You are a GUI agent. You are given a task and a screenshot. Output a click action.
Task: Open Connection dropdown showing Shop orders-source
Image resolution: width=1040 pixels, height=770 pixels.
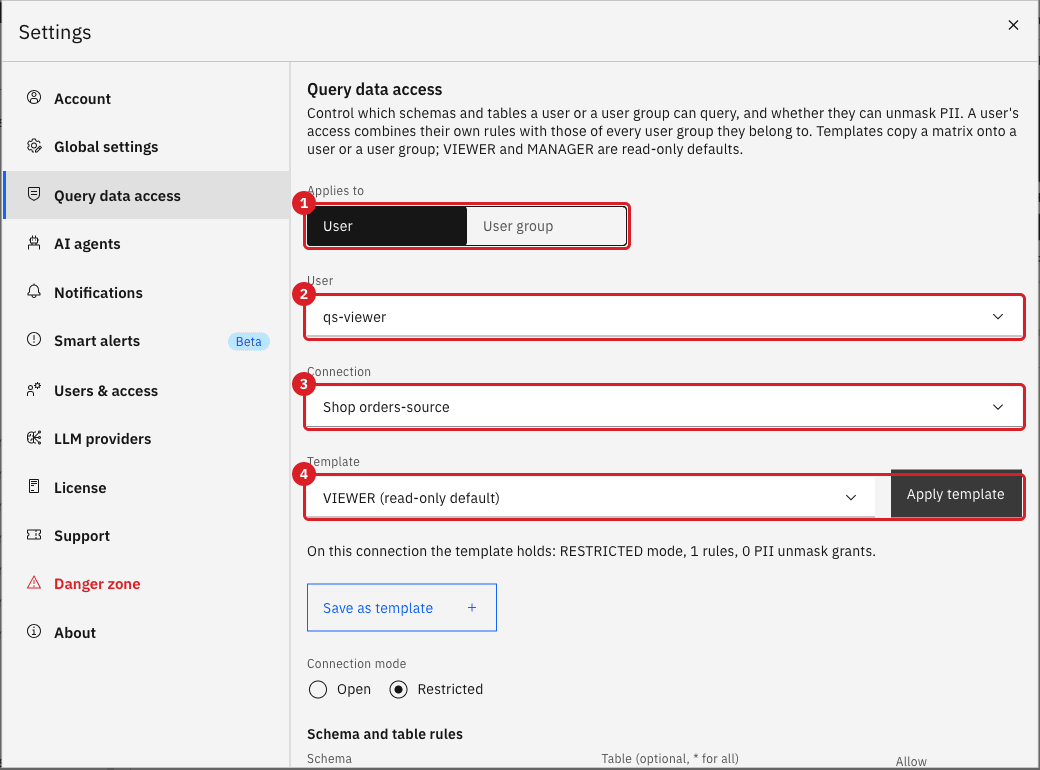pyautogui.click(x=665, y=407)
